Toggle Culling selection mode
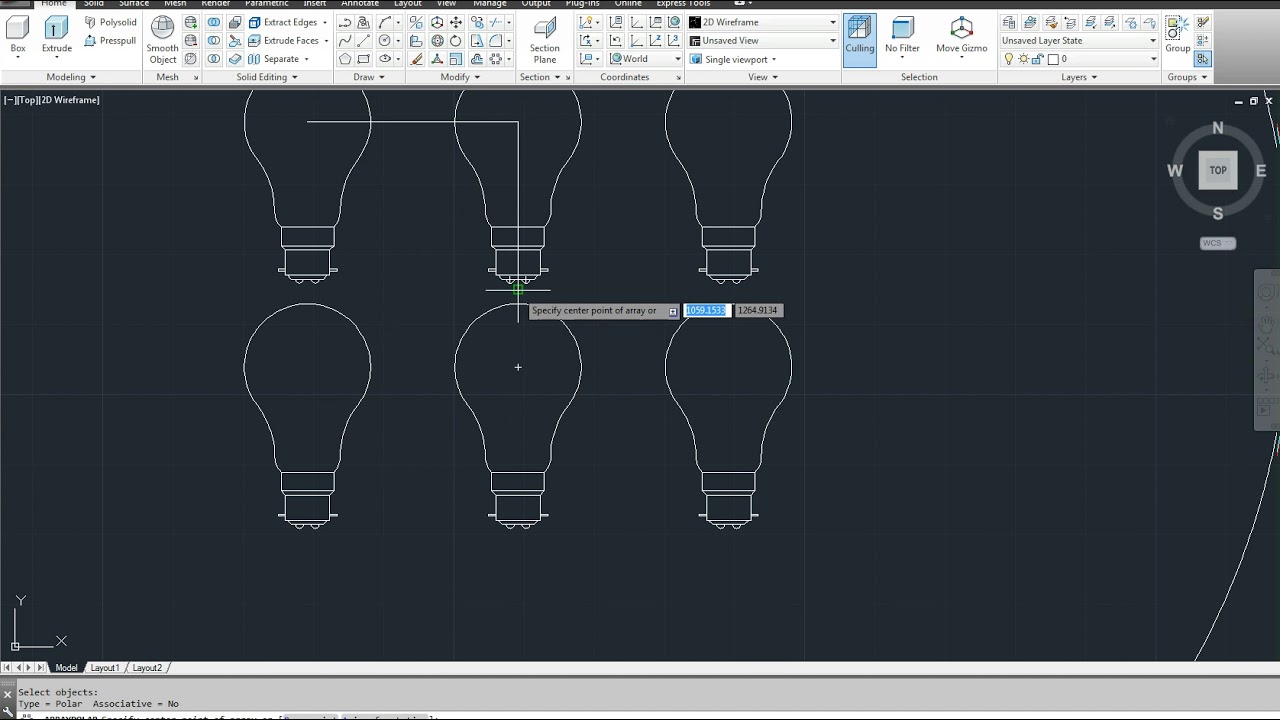 pos(859,40)
